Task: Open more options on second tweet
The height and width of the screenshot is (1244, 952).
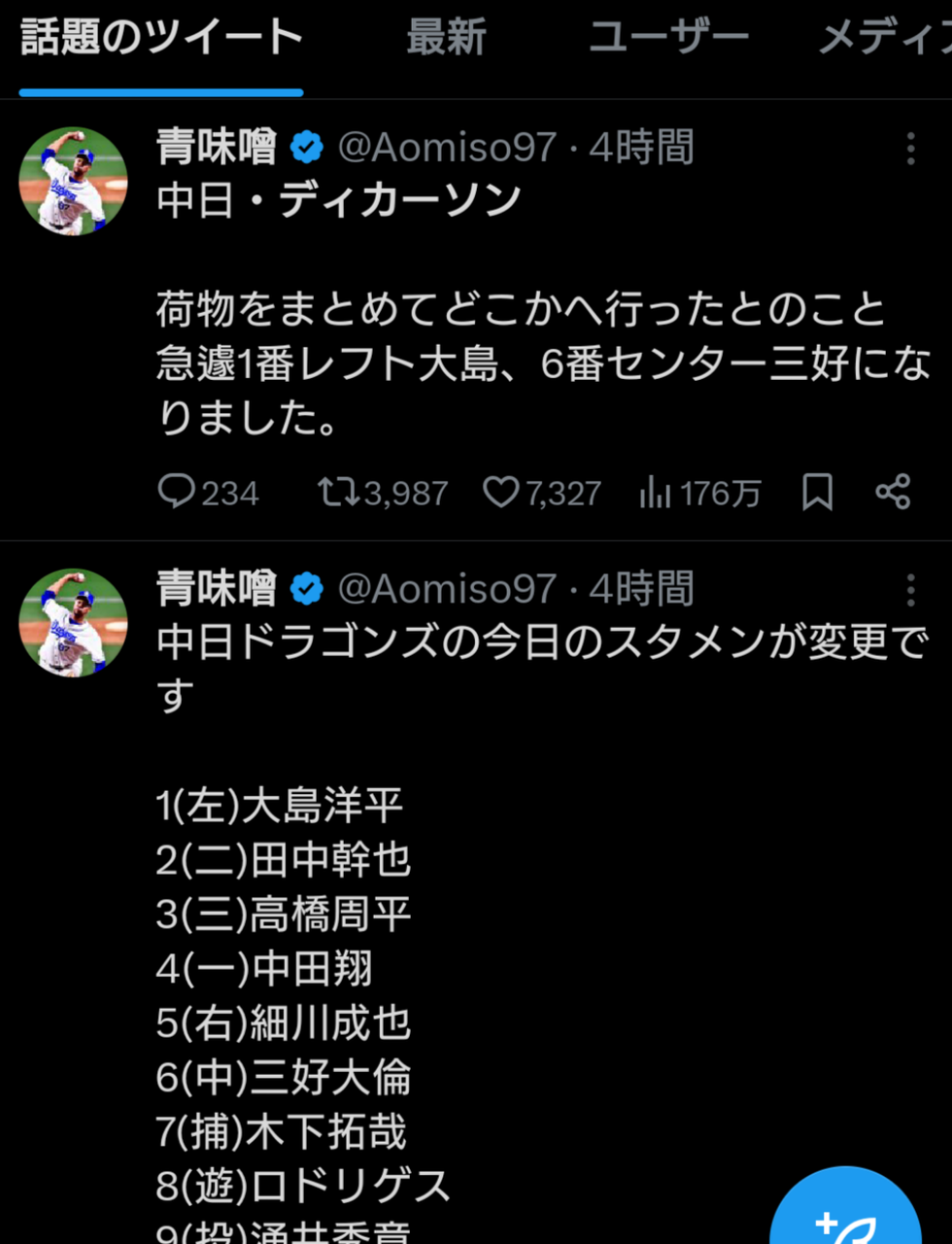Action: [910, 590]
